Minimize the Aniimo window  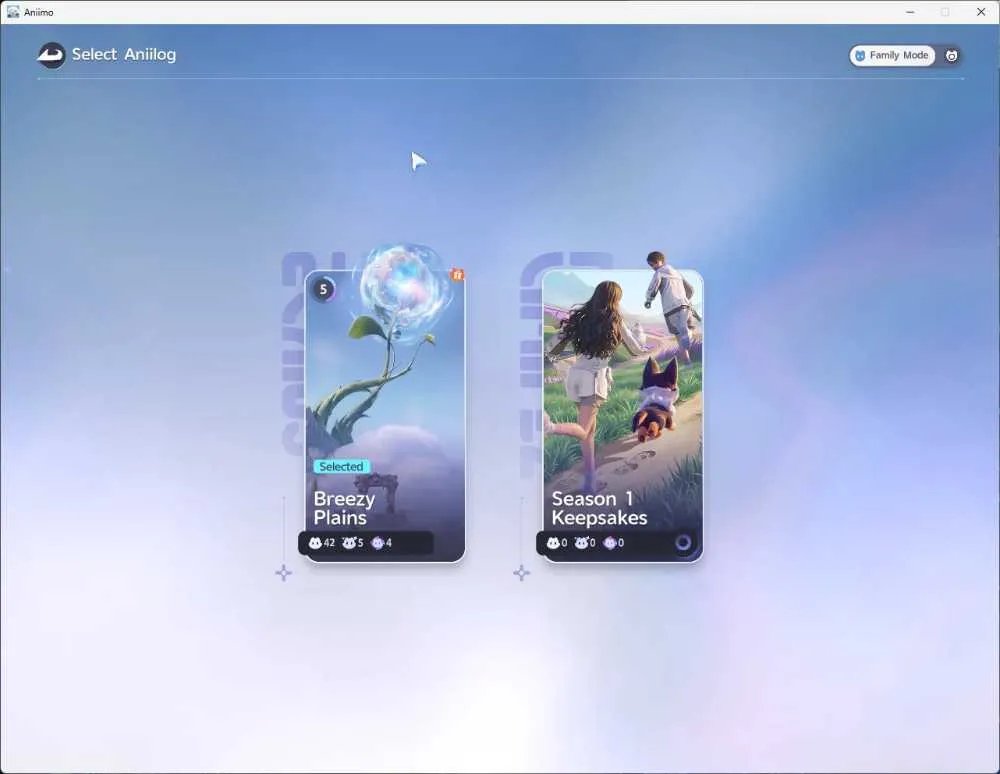pyautogui.click(x=910, y=12)
